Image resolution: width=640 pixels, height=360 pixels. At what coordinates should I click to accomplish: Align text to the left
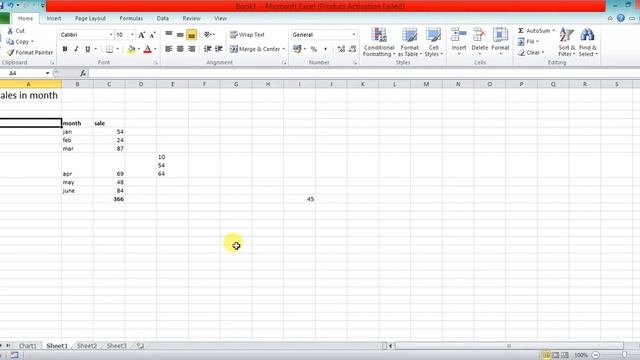(x=169, y=49)
